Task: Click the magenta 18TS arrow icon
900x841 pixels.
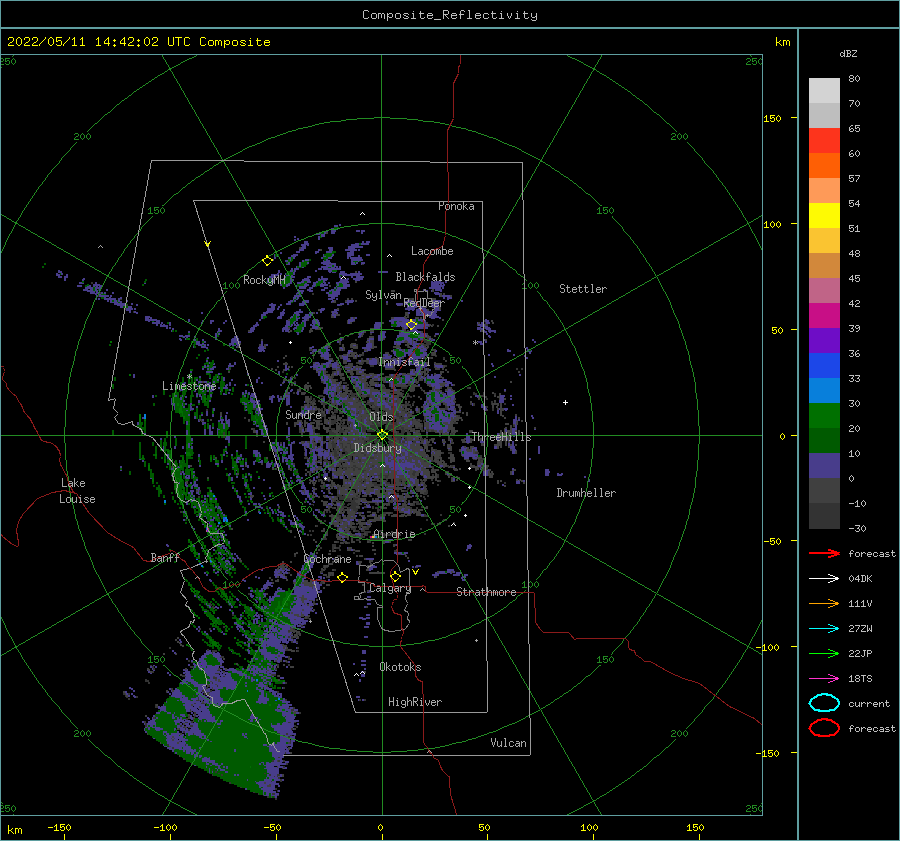Action: point(824,679)
